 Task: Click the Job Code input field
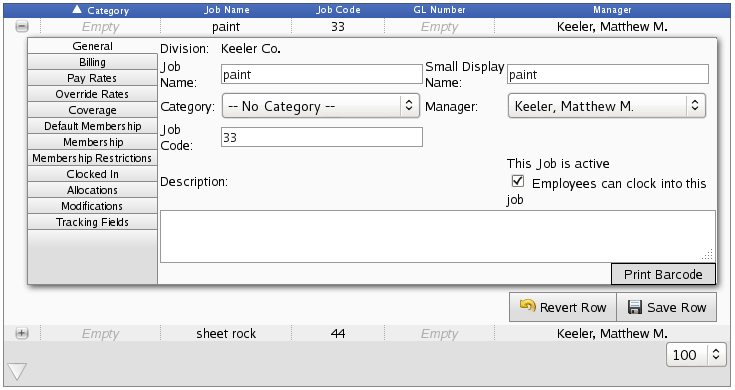click(322, 137)
